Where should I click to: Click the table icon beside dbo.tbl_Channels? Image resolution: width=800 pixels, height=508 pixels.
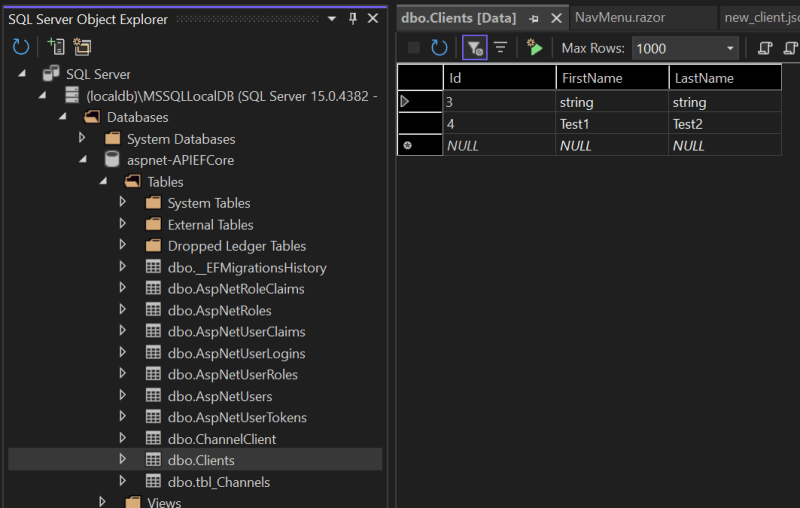coord(153,480)
